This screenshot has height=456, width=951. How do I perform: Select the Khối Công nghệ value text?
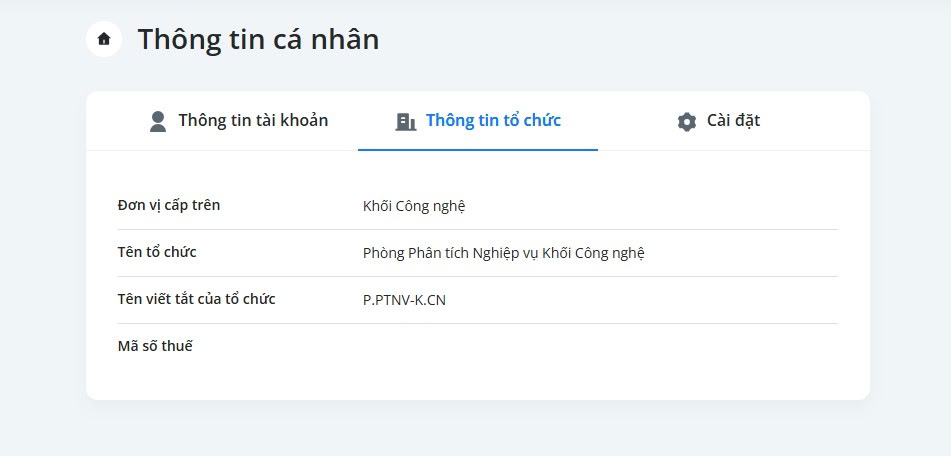coord(414,206)
